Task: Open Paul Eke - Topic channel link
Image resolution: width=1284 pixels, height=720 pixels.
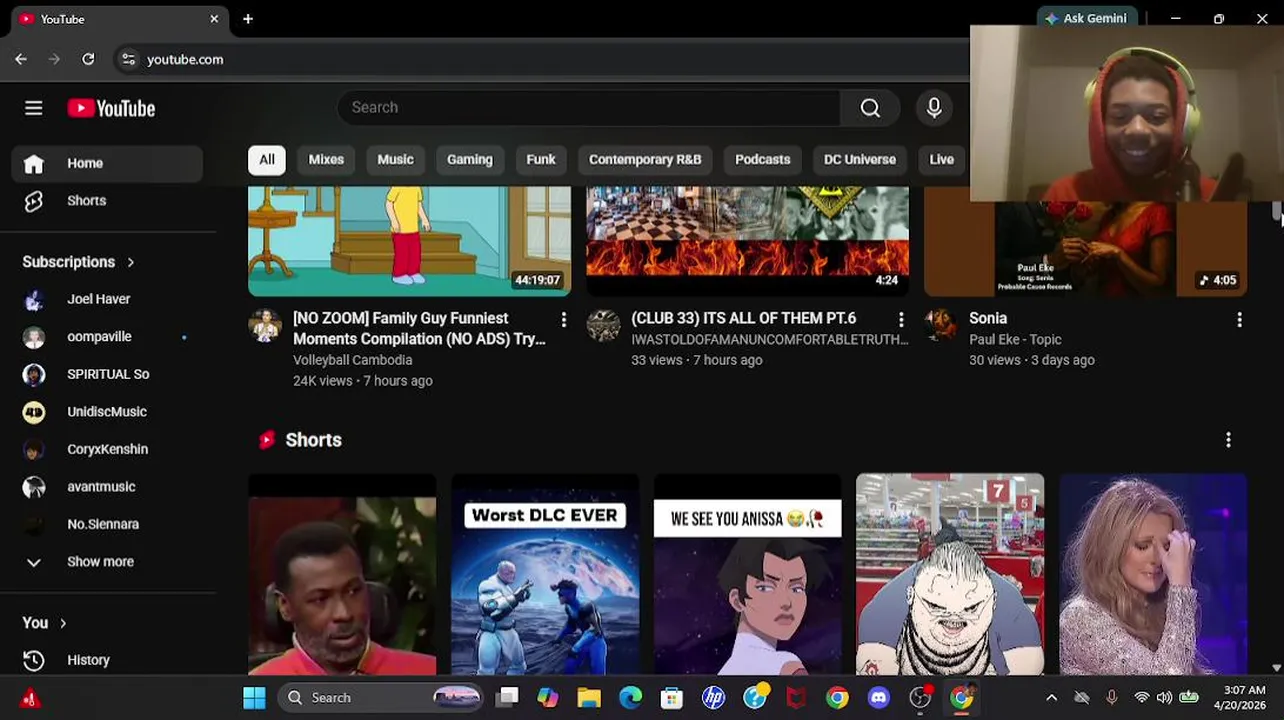Action: pos(1015,340)
